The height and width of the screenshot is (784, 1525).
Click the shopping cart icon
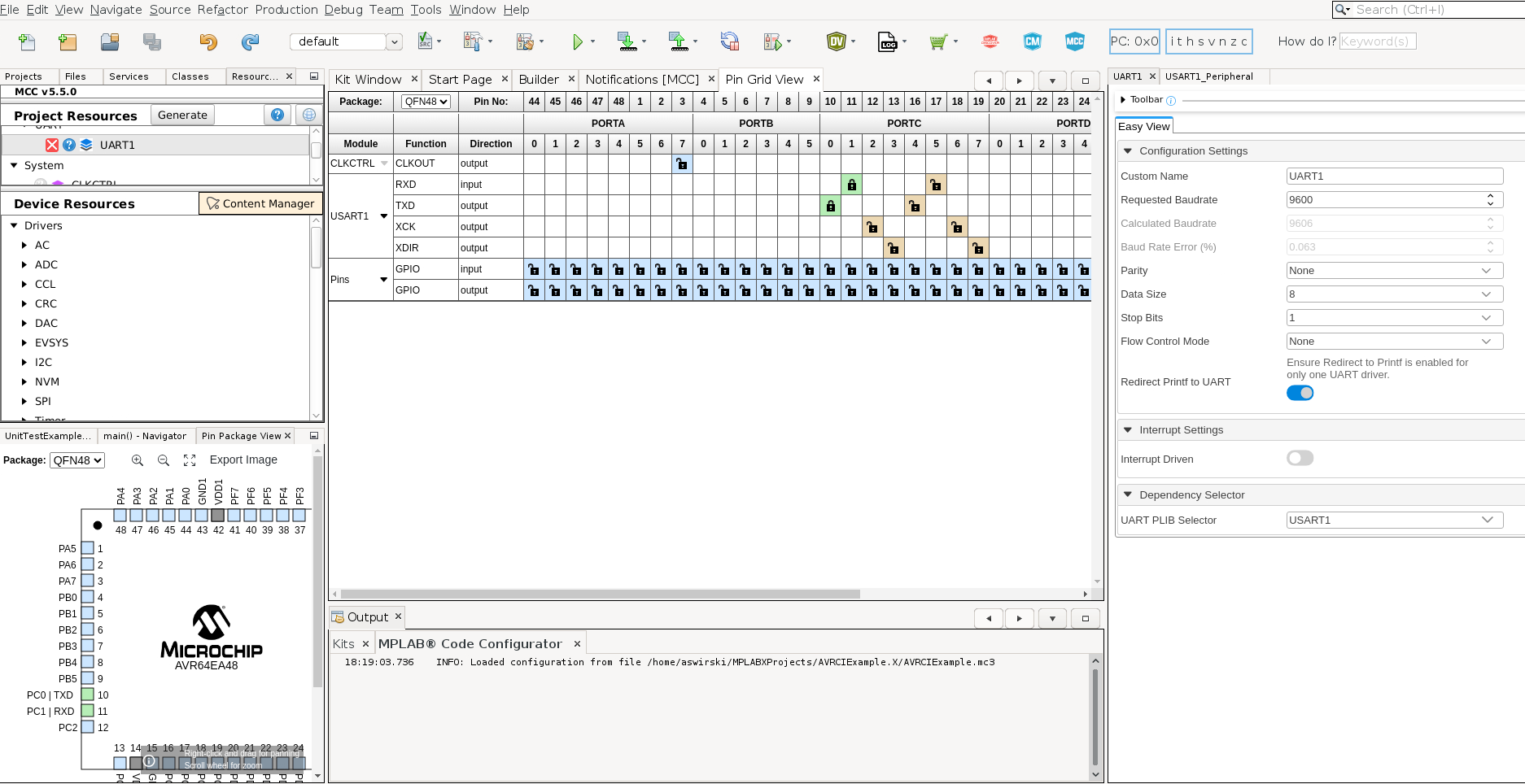coord(938,41)
